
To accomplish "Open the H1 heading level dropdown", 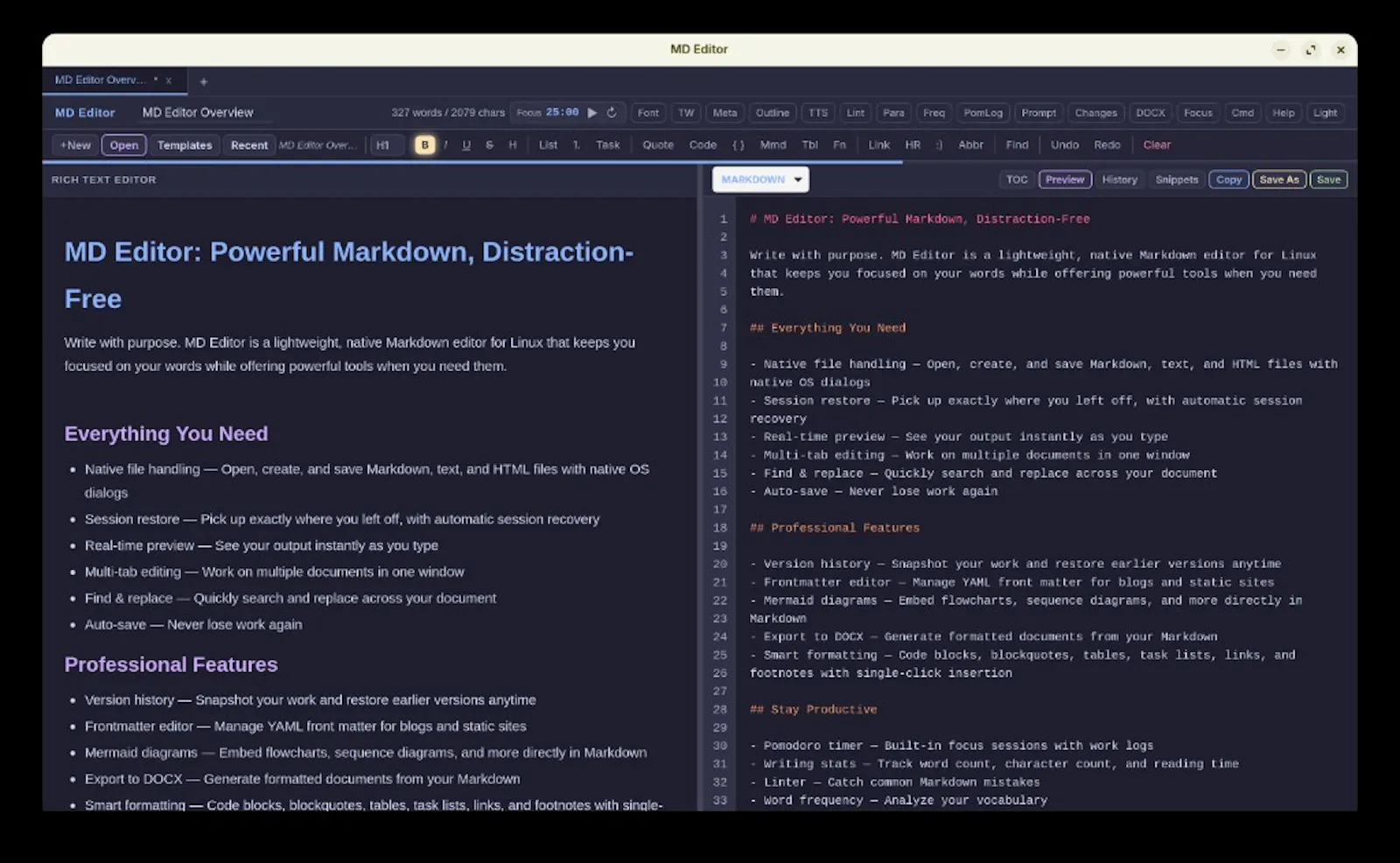I will (x=388, y=145).
